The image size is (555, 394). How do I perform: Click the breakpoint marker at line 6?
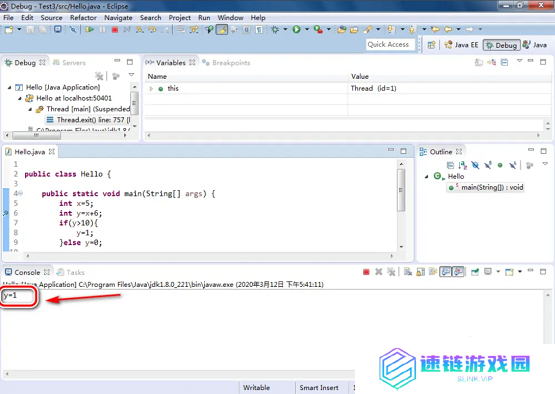tap(6, 213)
